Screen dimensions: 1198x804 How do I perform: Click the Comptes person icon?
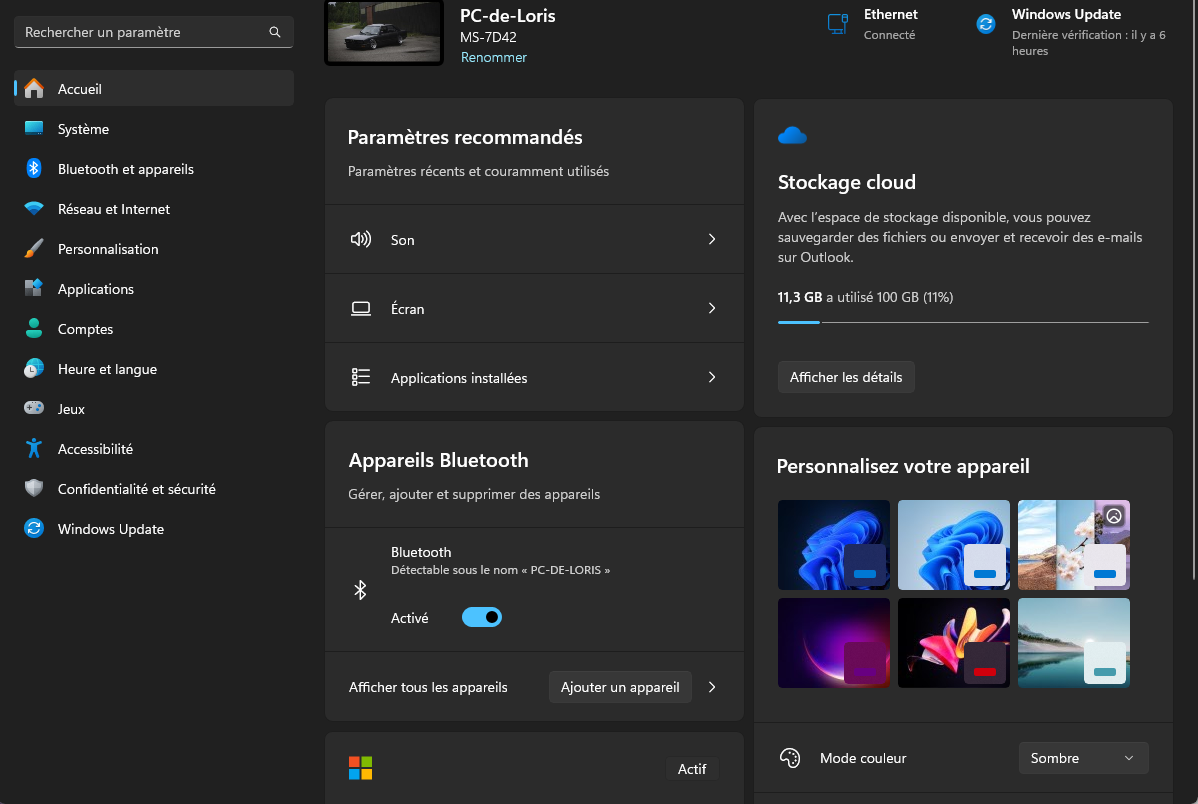34,329
